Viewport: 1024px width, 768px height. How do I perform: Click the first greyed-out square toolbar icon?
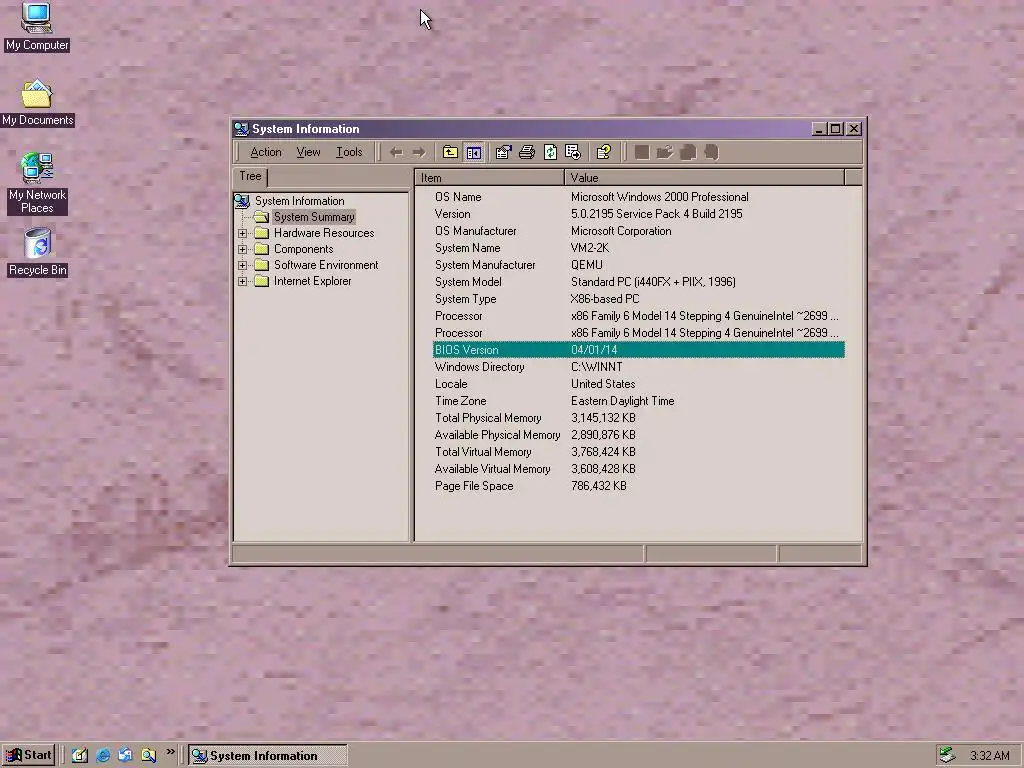[x=642, y=152]
